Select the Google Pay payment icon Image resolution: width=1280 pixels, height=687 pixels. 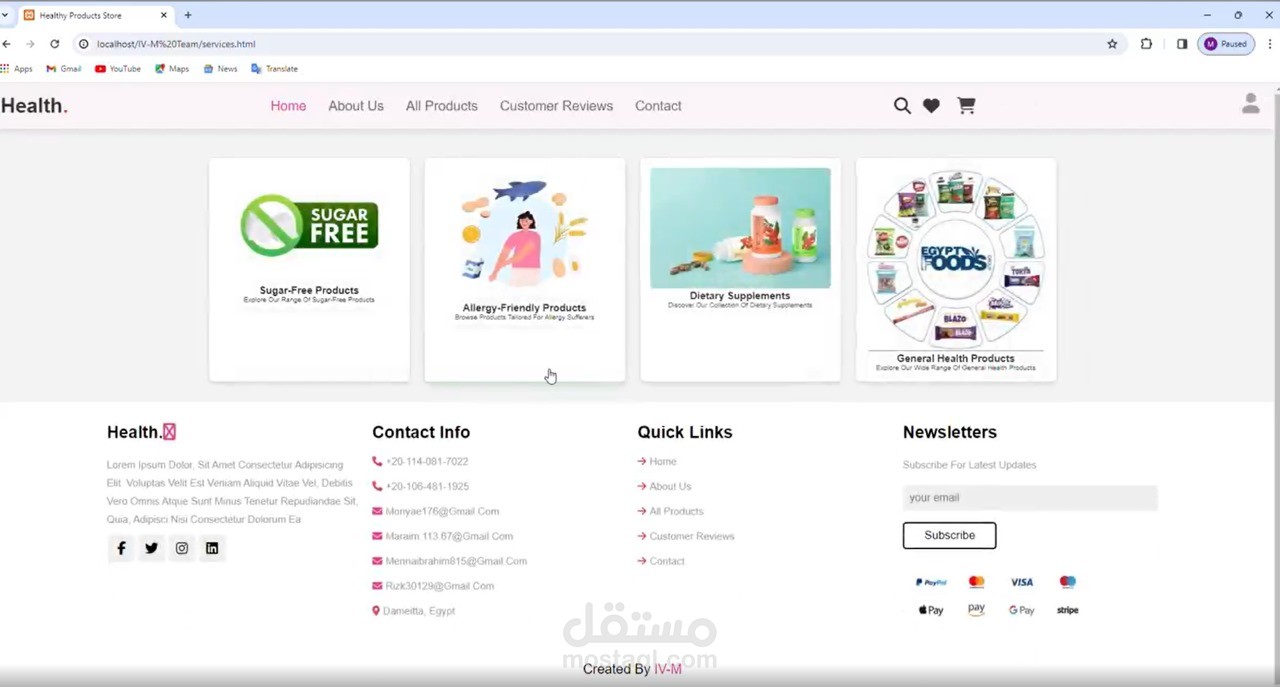[1021, 610]
